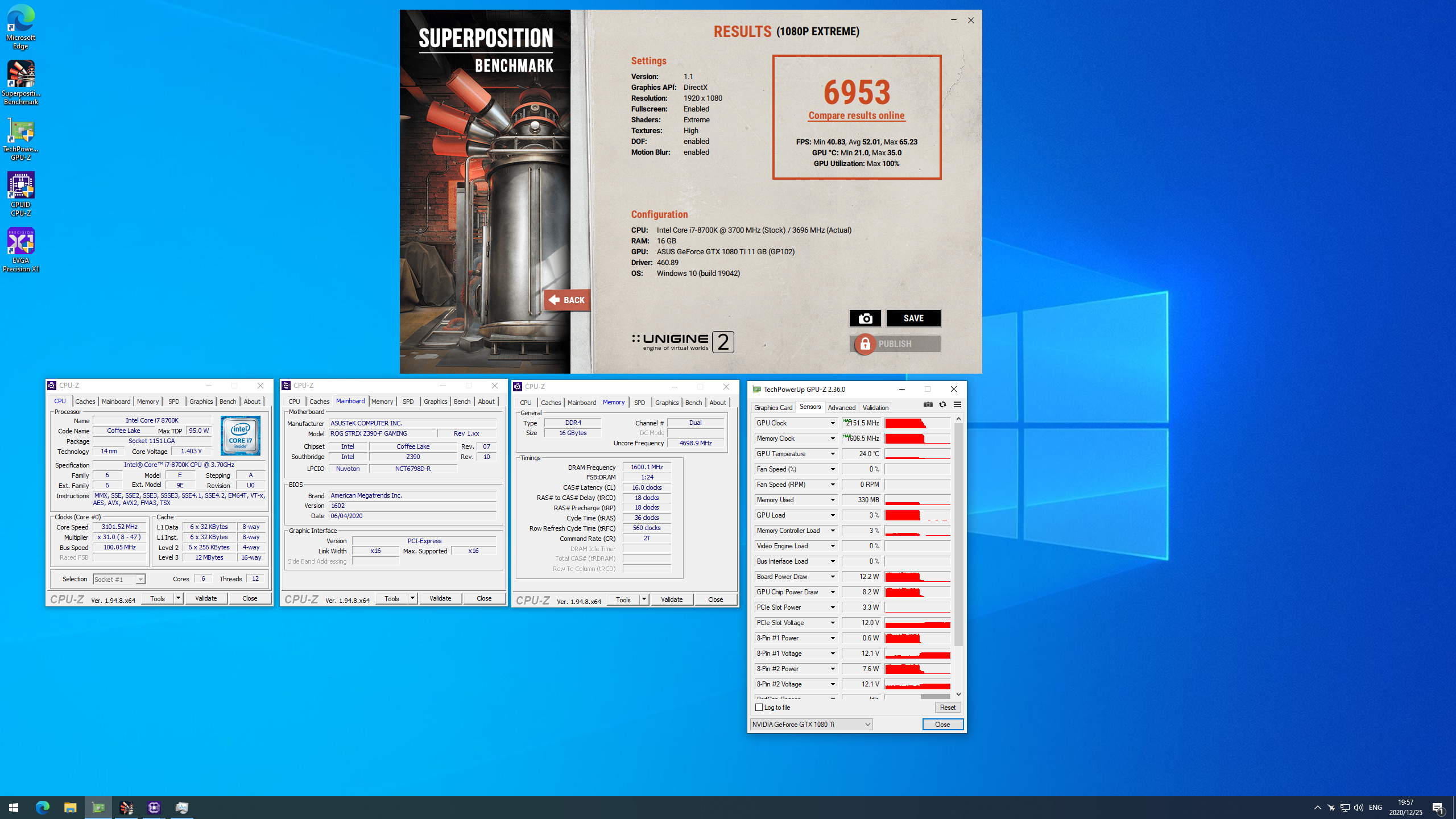Switch to Validation tab in GPU-Z
This screenshot has width=1456, height=819.
tap(875, 407)
